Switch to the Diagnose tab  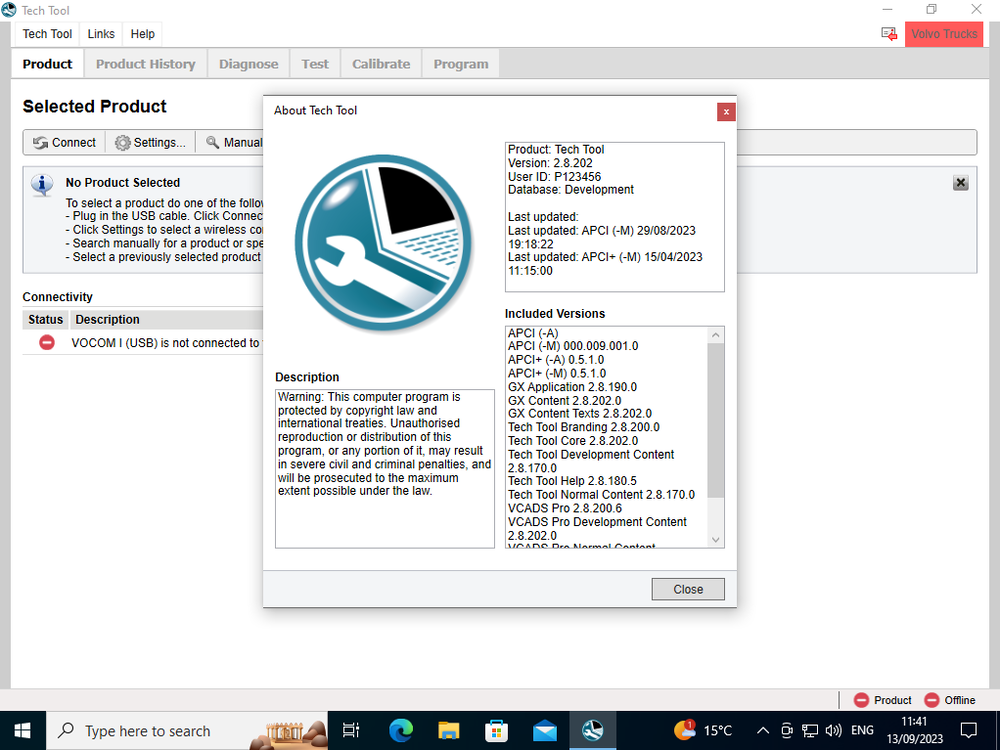tap(248, 64)
